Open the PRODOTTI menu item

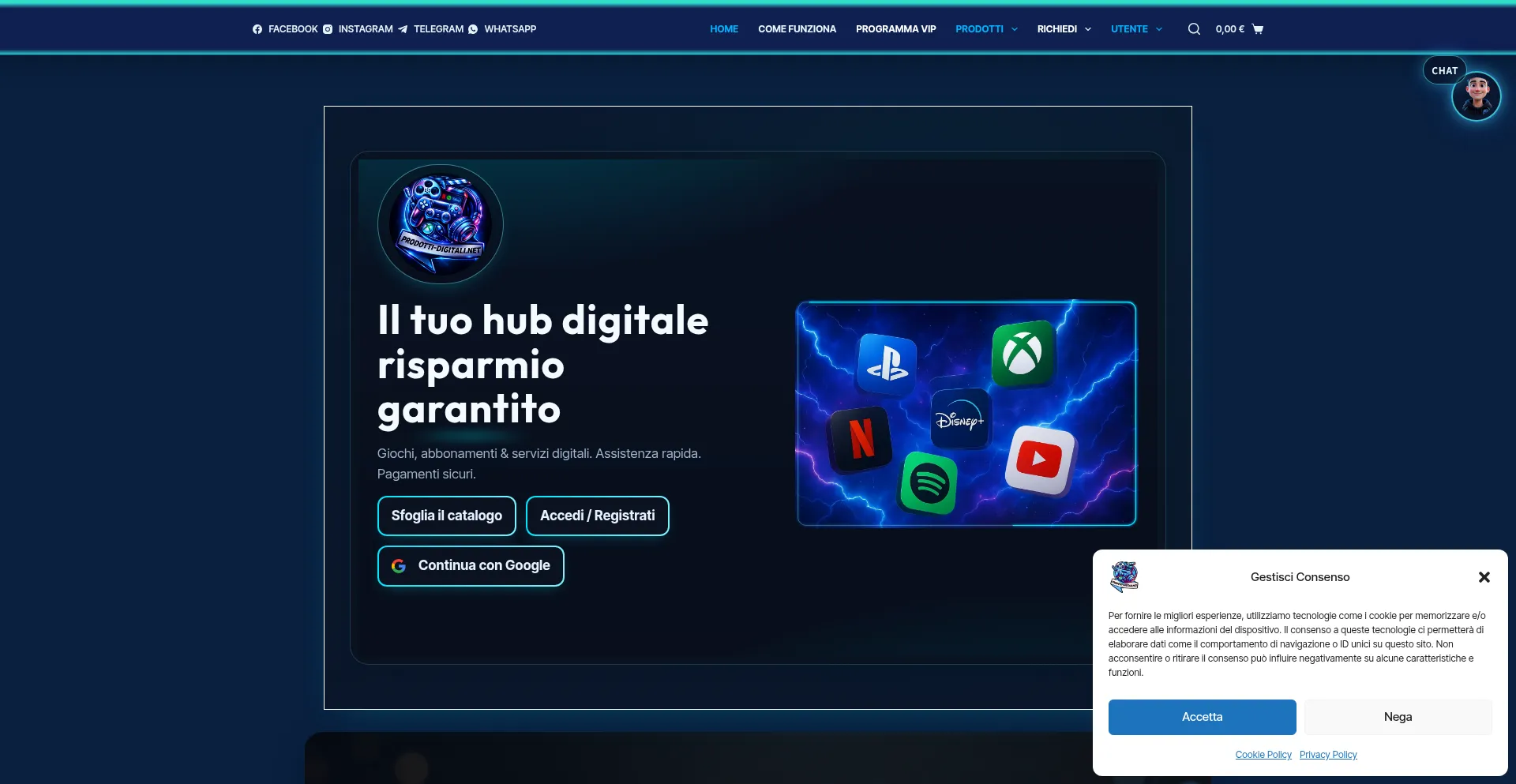pyautogui.click(x=979, y=29)
